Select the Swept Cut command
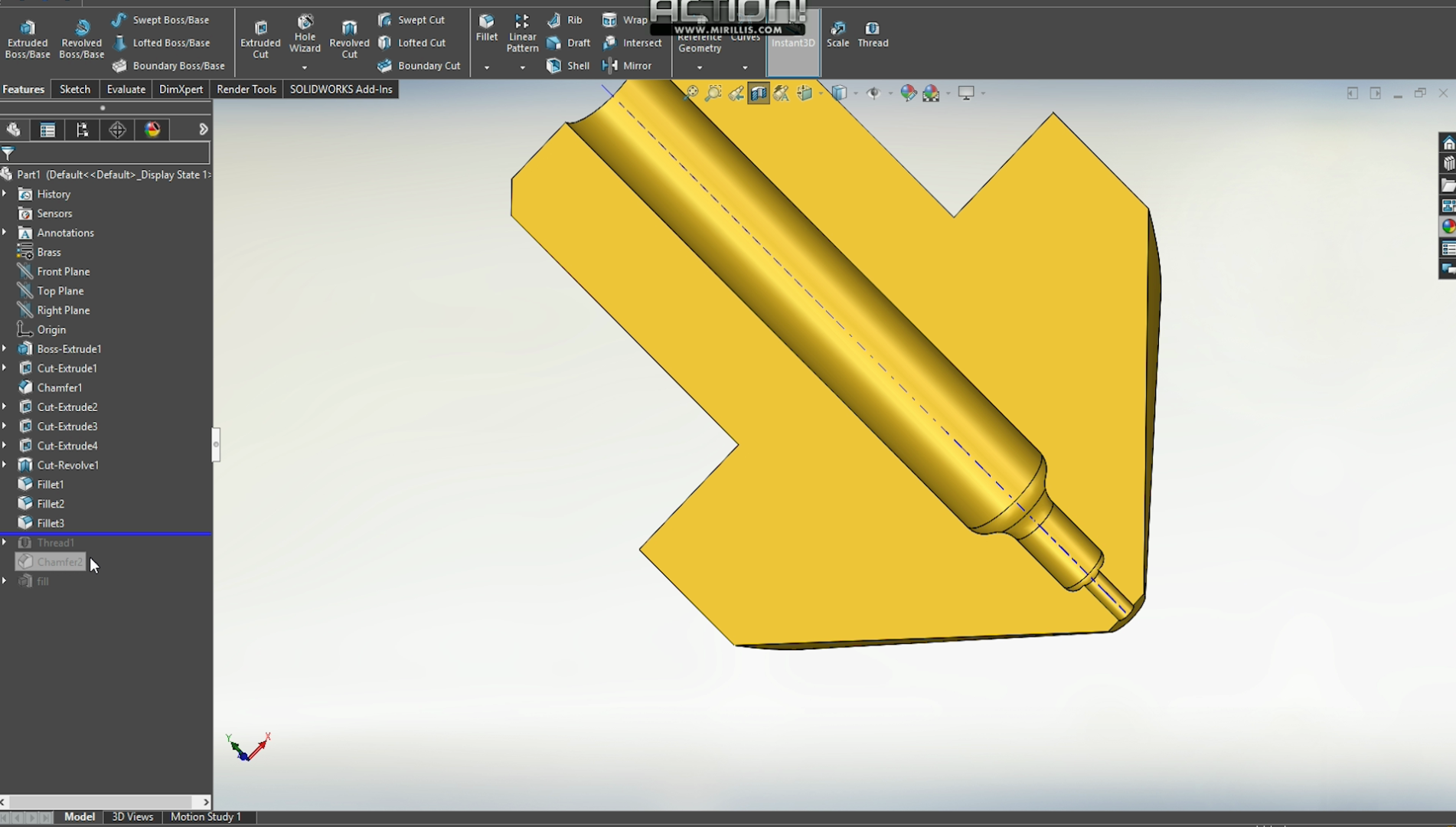Screen dimensions: 1456x827 (x=411, y=20)
